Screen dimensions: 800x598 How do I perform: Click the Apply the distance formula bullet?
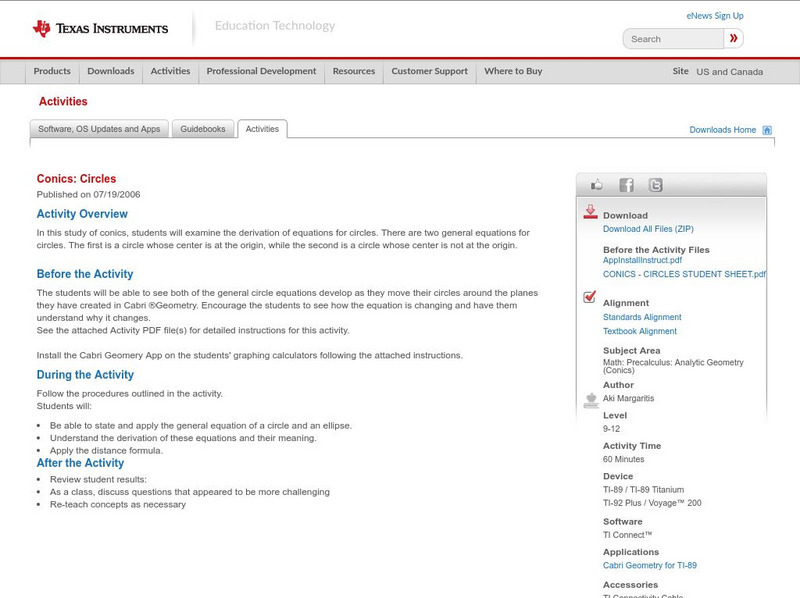point(106,451)
